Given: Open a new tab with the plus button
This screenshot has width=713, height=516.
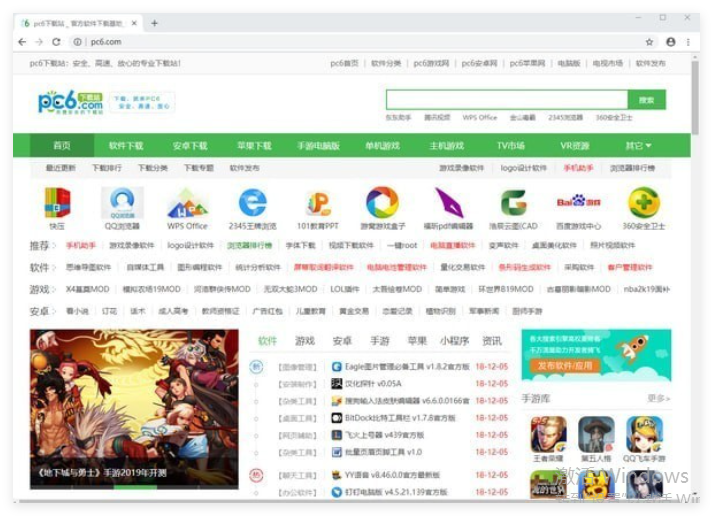Looking at the screenshot, I should point(155,23).
